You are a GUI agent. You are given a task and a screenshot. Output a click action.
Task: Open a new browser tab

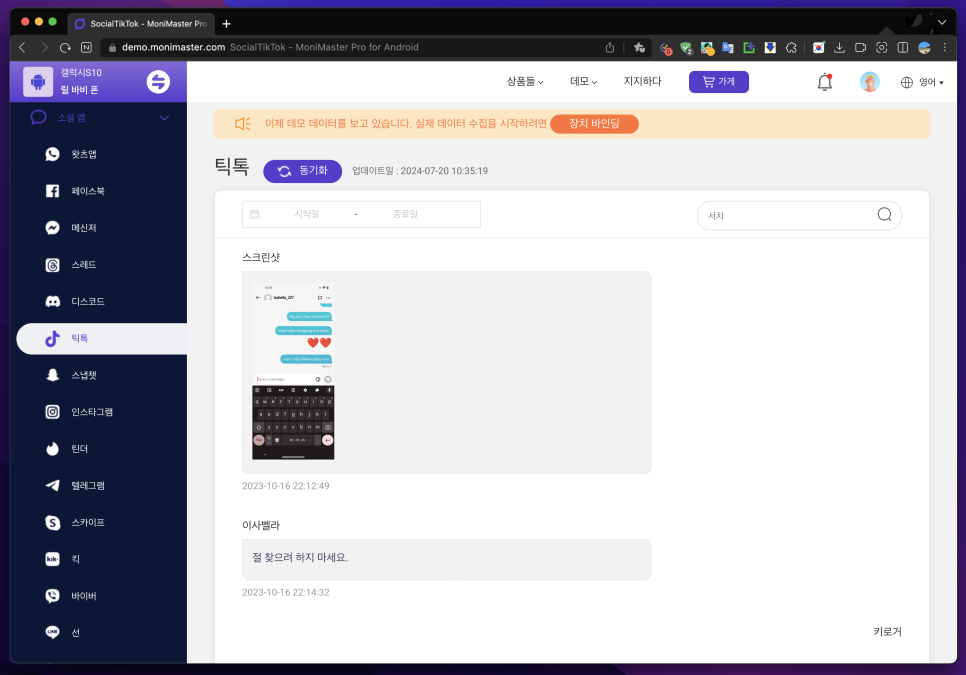(x=227, y=23)
